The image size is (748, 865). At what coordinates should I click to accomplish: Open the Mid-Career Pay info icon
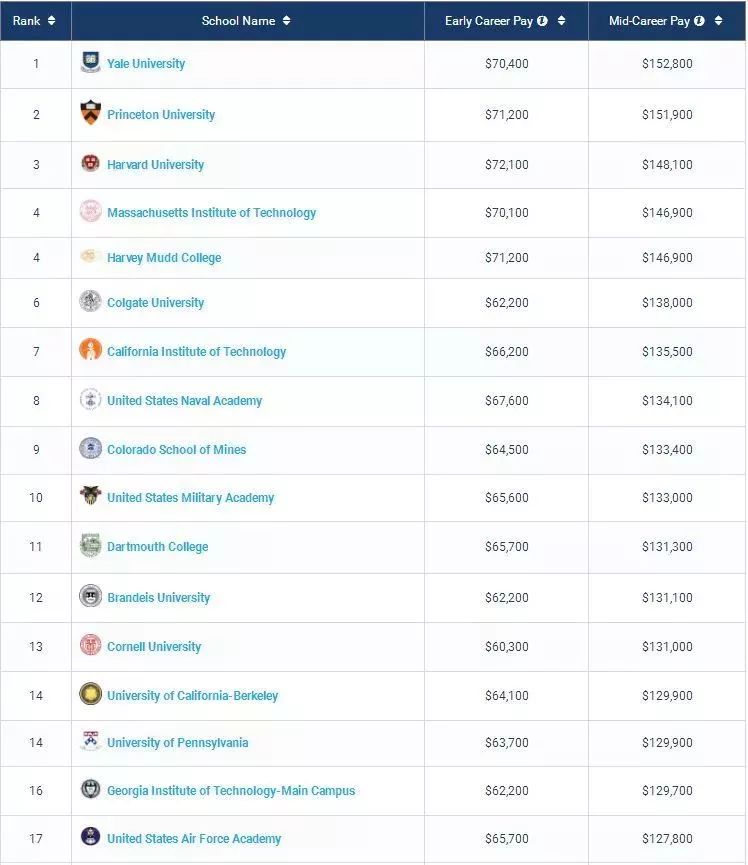[x=699, y=21]
